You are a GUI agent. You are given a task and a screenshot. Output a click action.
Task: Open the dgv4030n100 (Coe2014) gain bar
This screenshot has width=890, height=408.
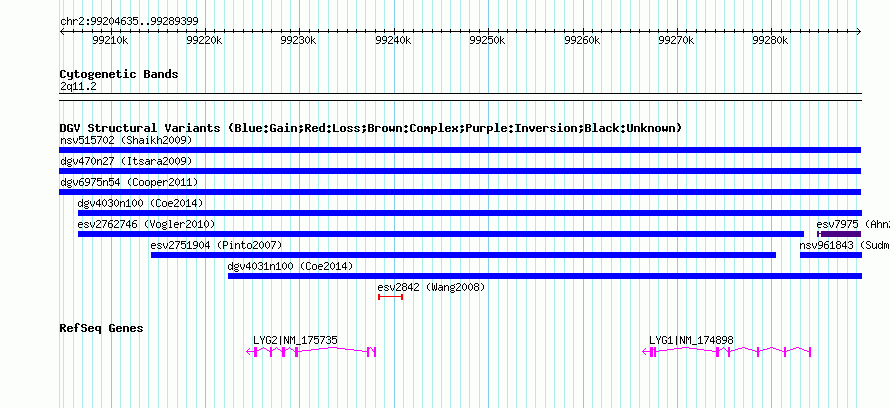[470, 213]
